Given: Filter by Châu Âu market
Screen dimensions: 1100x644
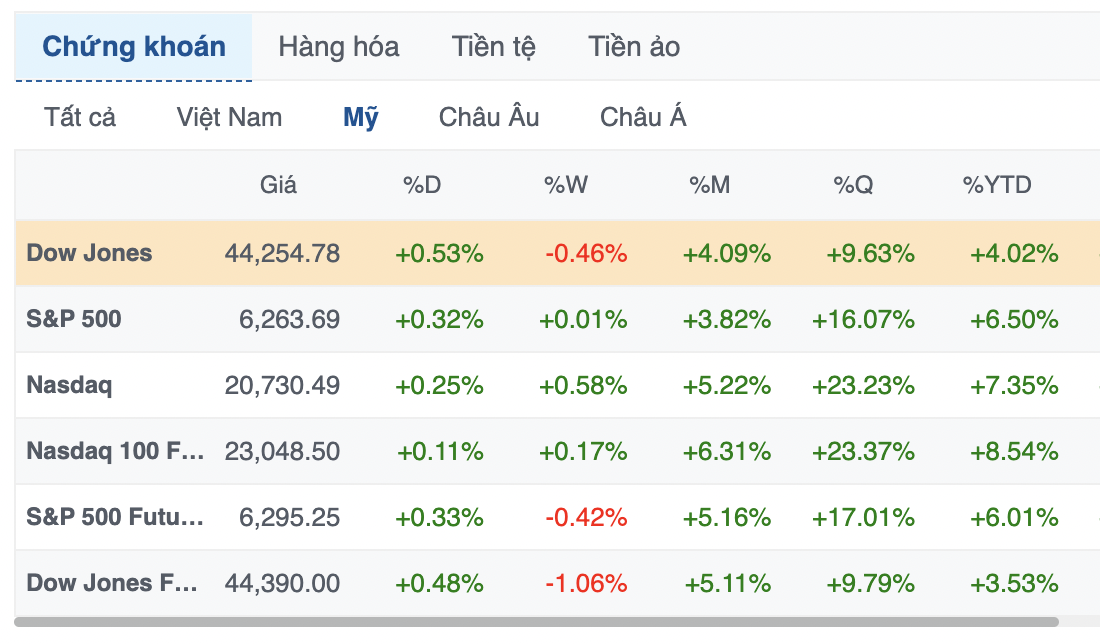Looking at the screenshot, I should click(x=489, y=117).
